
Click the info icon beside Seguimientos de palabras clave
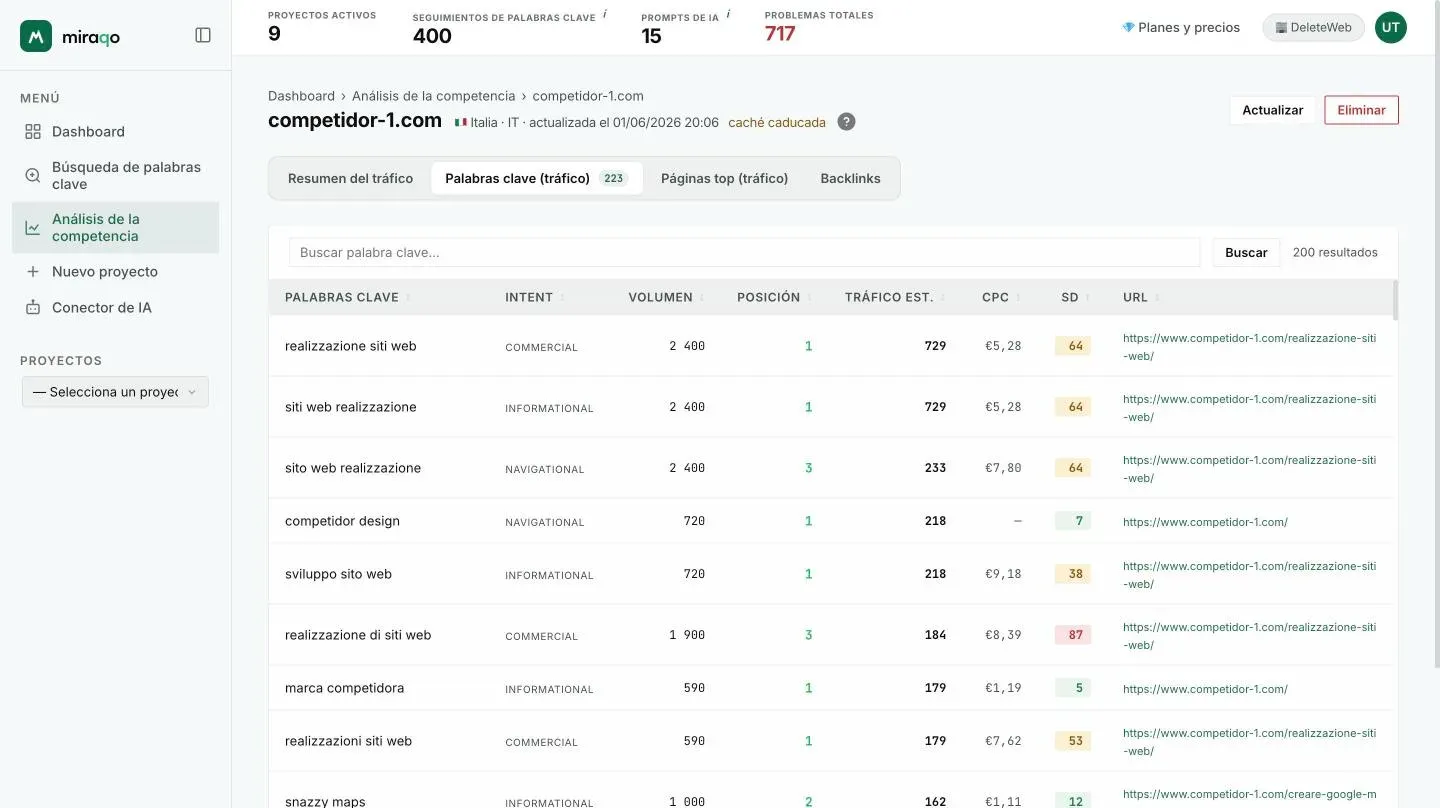605,14
